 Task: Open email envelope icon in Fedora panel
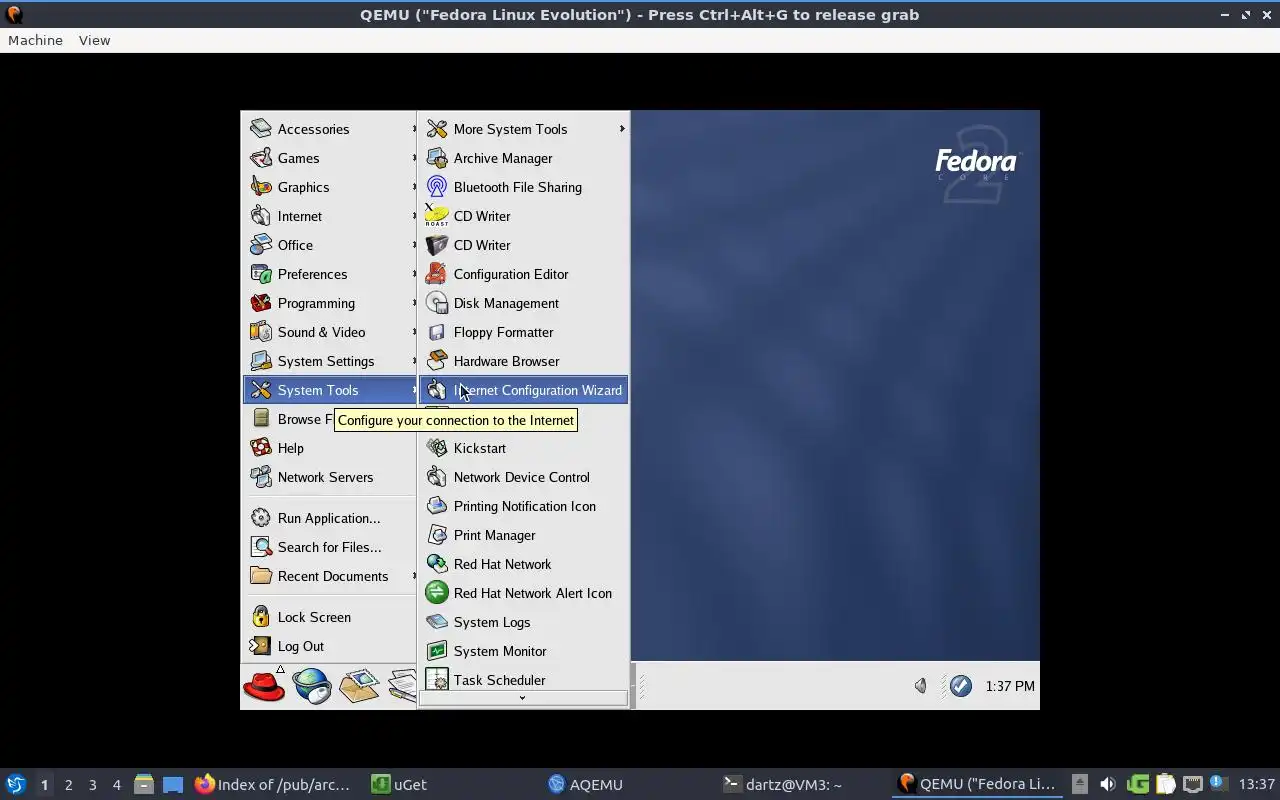359,686
